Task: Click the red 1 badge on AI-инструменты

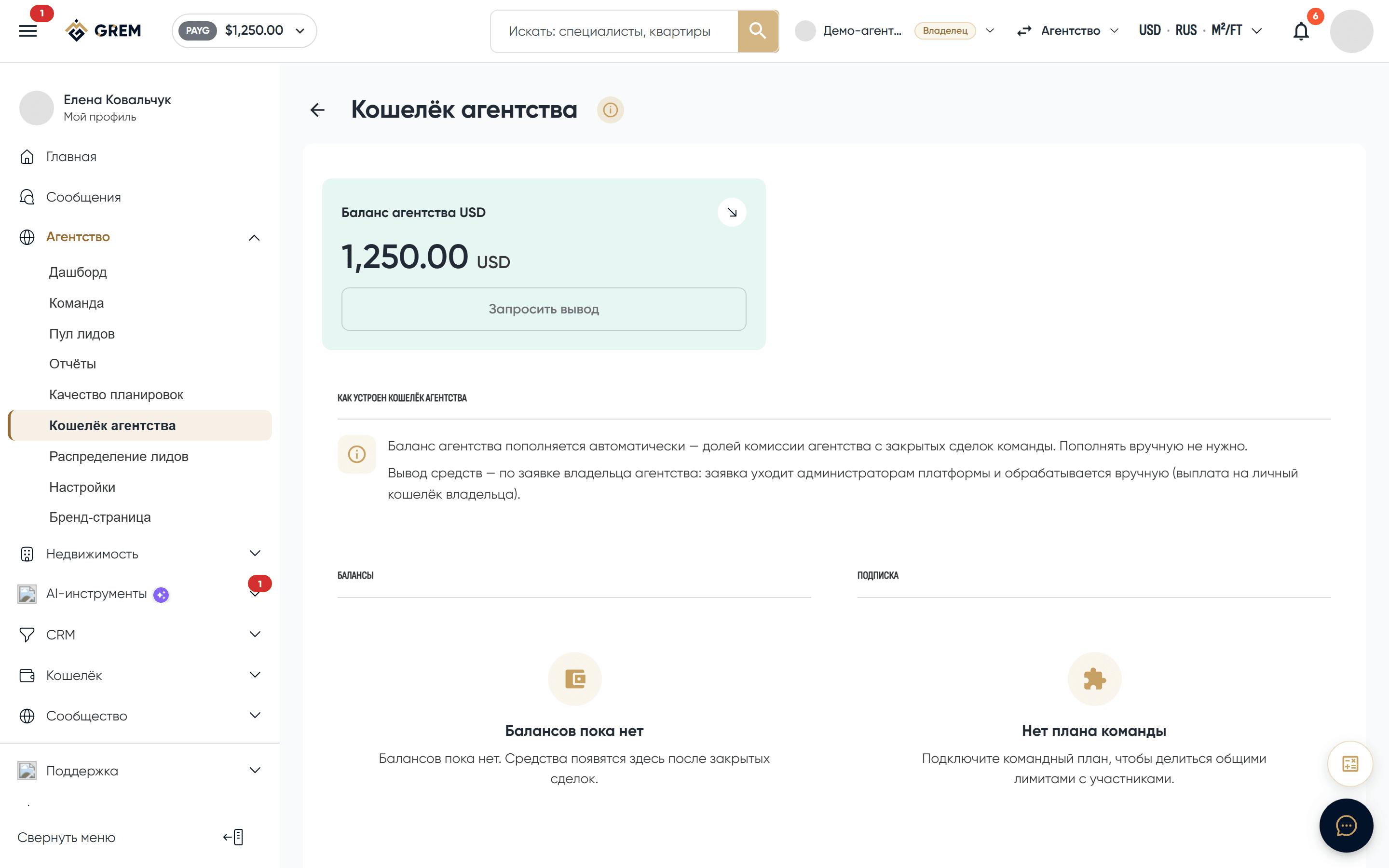Action: (259, 584)
